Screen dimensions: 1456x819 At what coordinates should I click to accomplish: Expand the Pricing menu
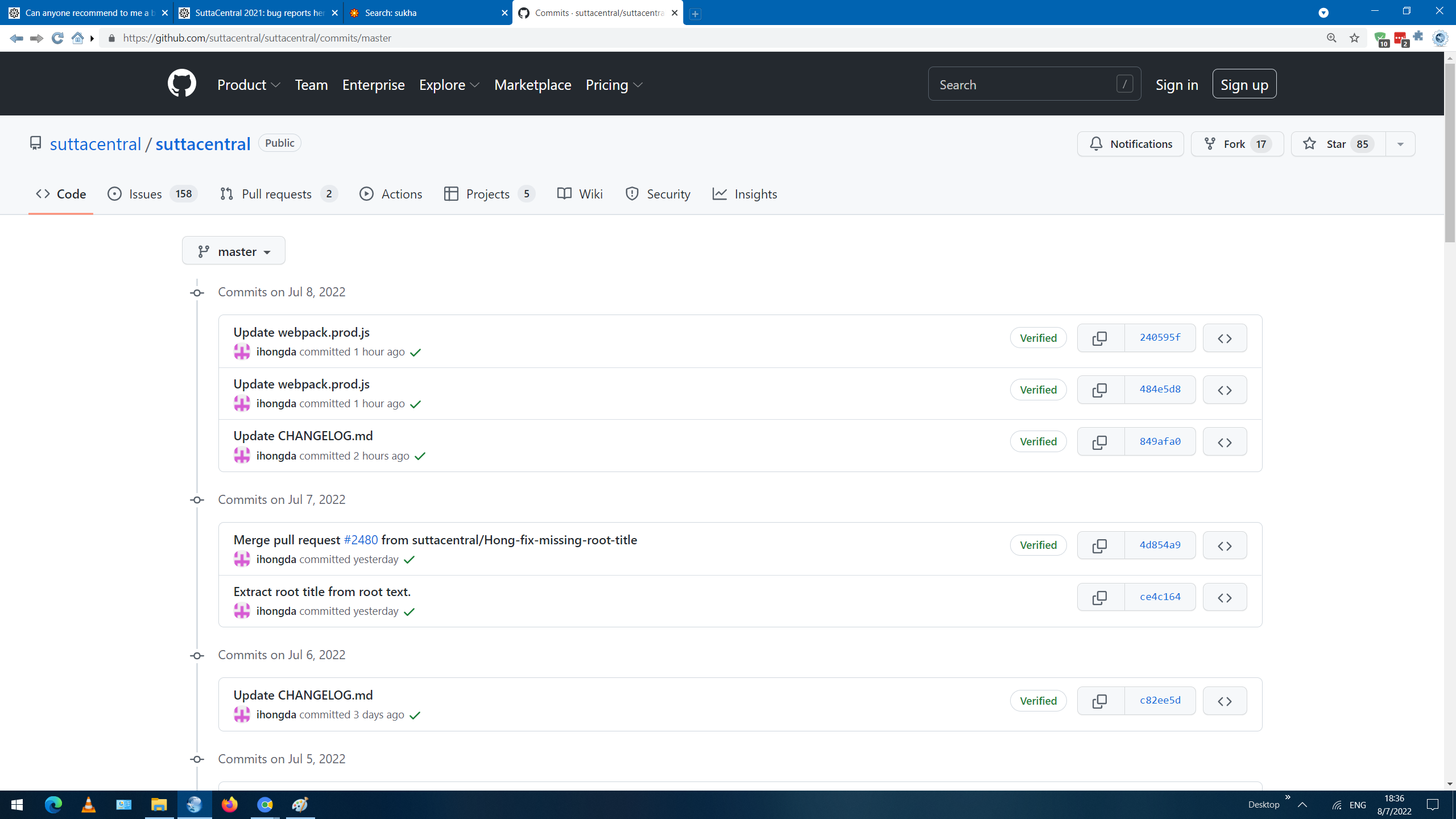click(x=614, y=85)
